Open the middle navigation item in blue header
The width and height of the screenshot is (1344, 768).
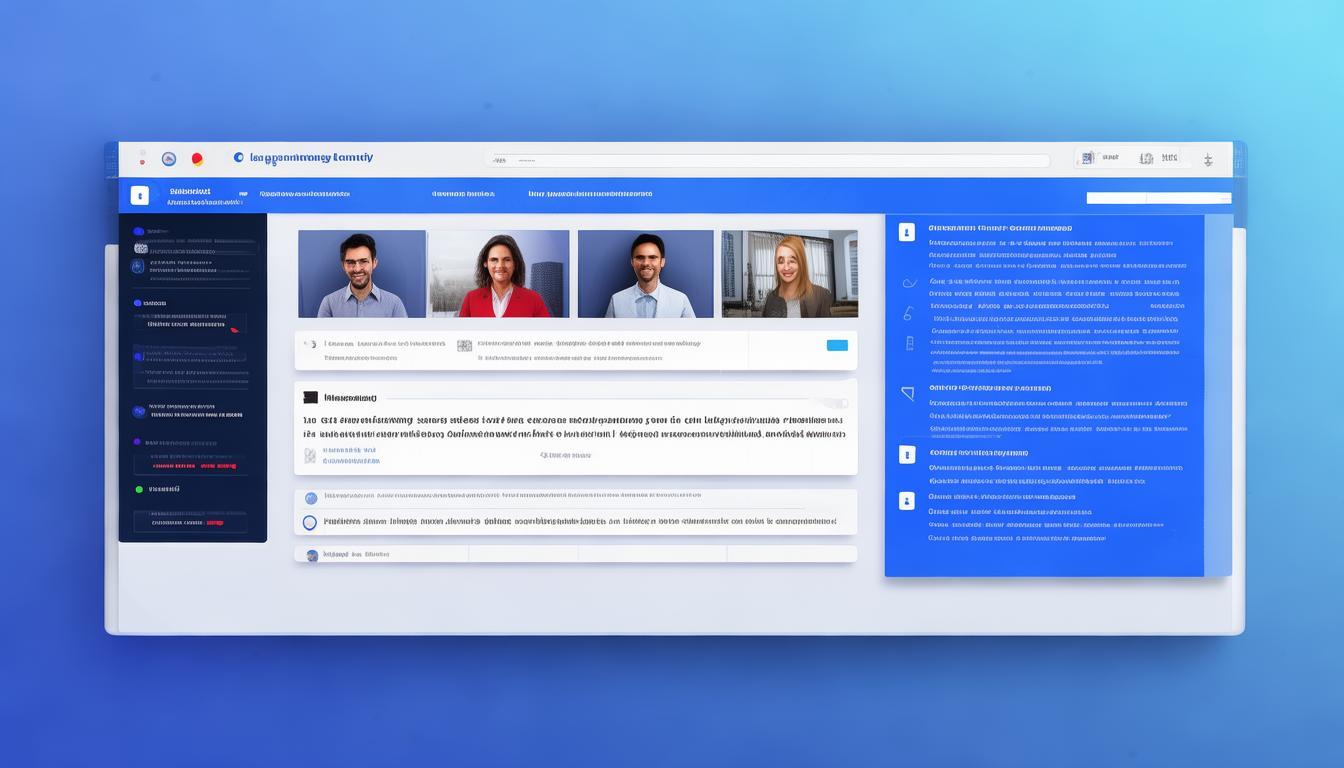[463, 194]
